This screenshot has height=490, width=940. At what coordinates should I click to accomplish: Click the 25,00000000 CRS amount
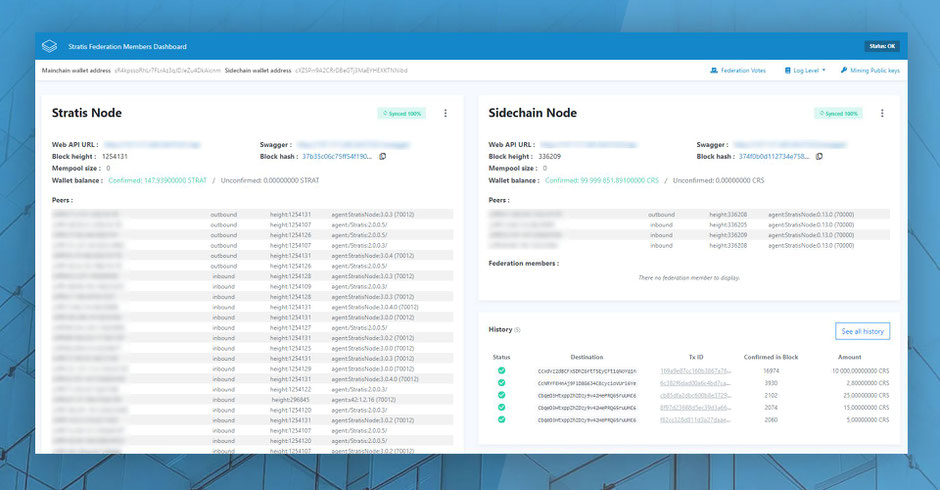[866, 396]
